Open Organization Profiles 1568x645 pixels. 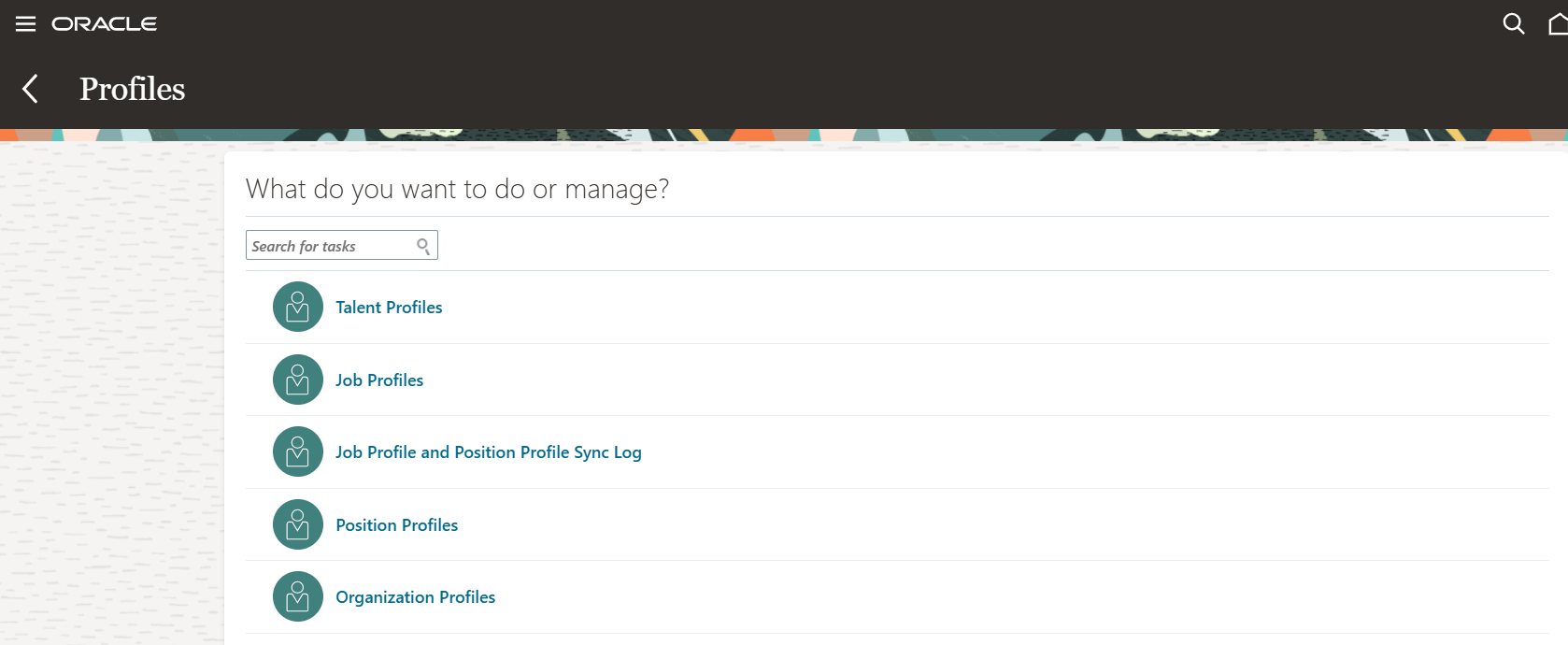tap(415, 596)
